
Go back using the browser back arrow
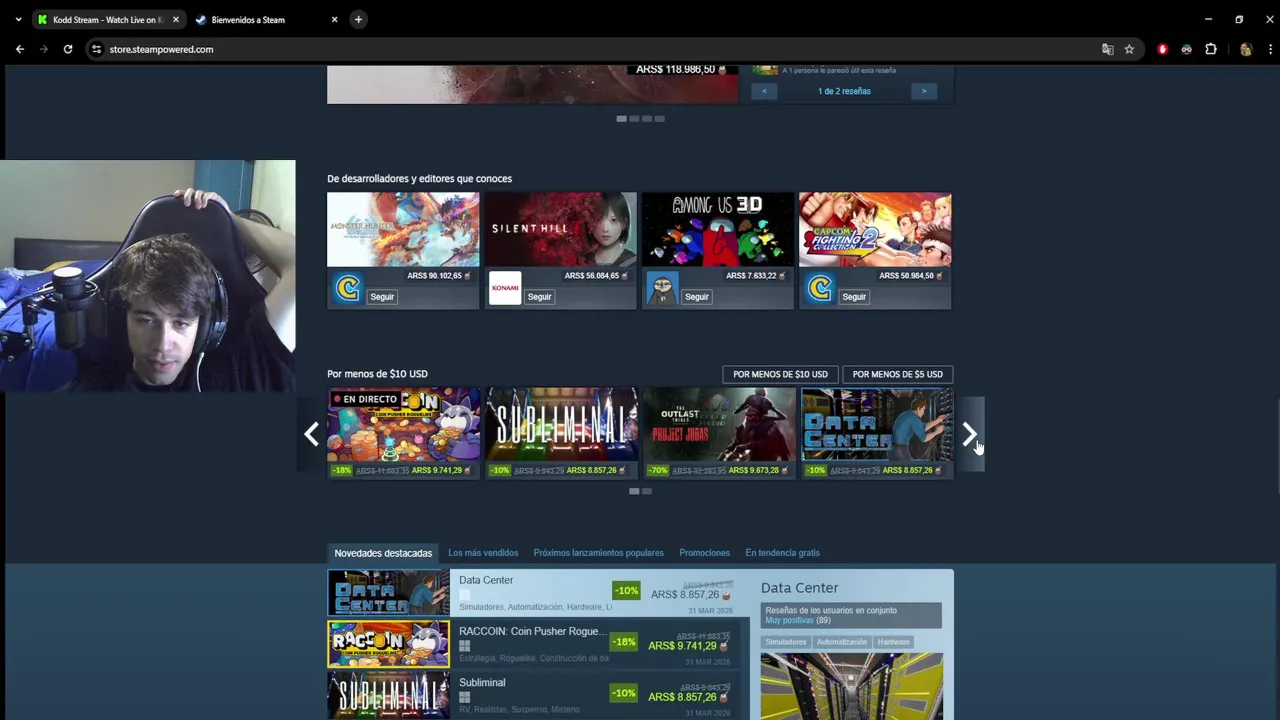click(20, 49)
